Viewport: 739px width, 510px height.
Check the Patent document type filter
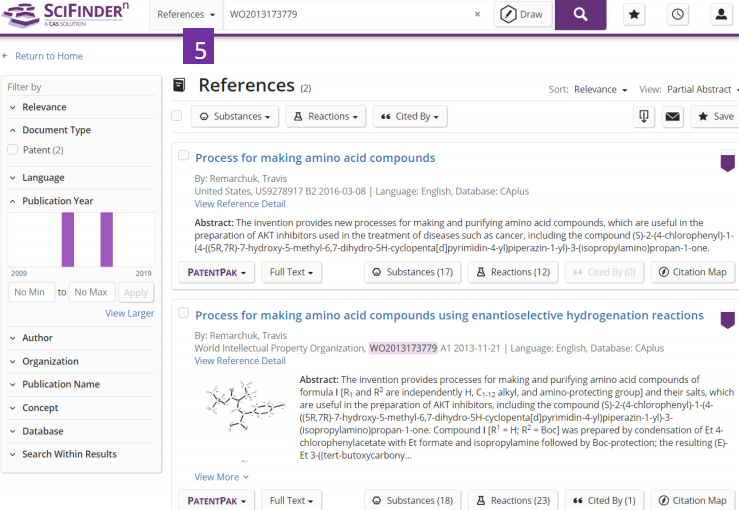click(x=13, y=150)
